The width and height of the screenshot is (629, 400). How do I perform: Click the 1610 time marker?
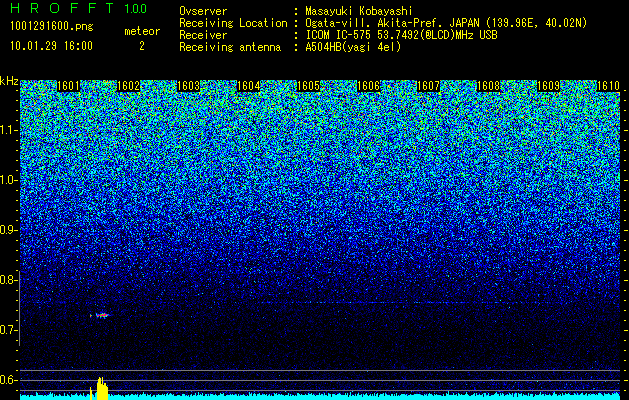[608, 86]
